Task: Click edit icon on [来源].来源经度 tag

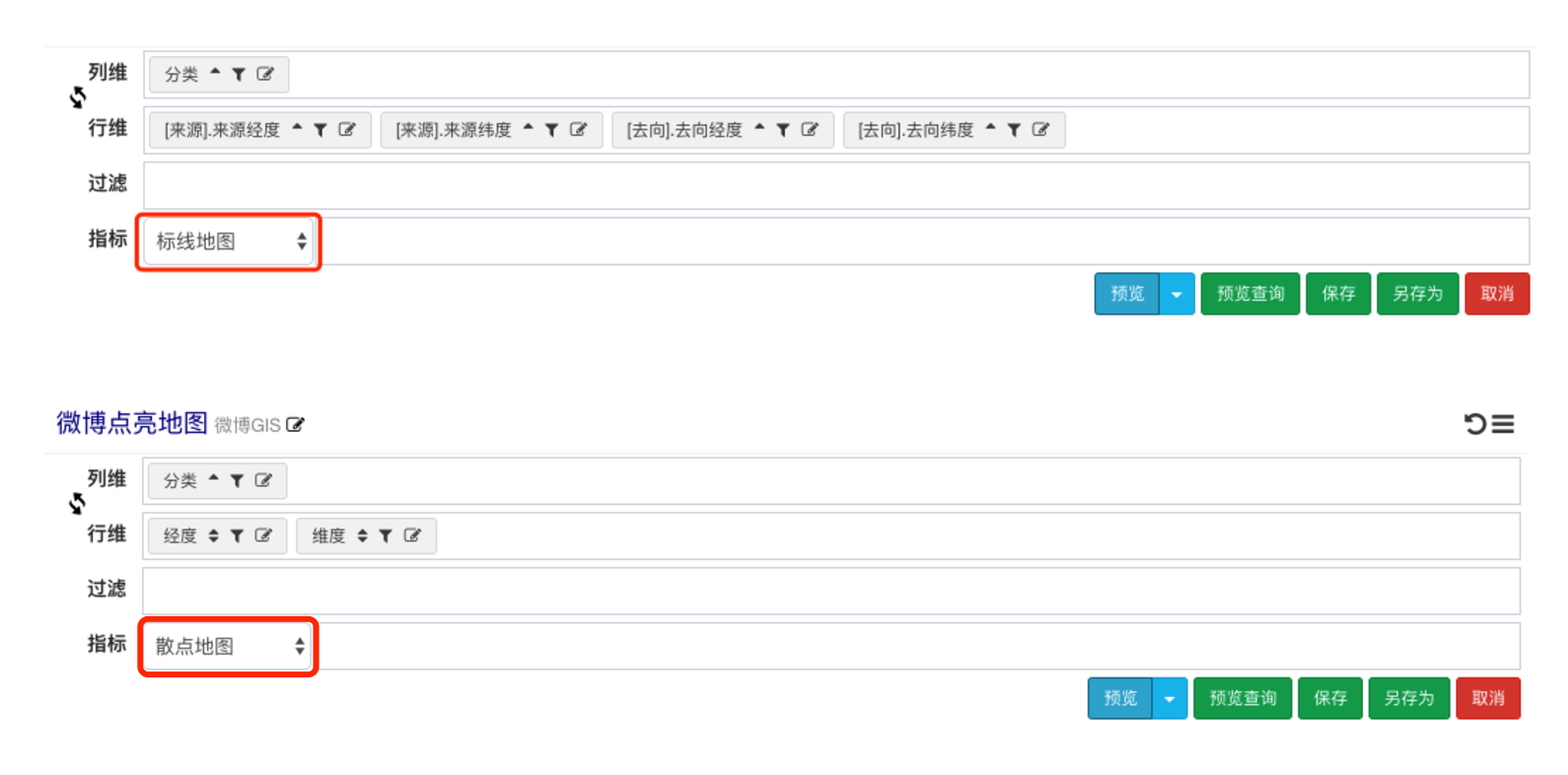Action: point(347,130)
